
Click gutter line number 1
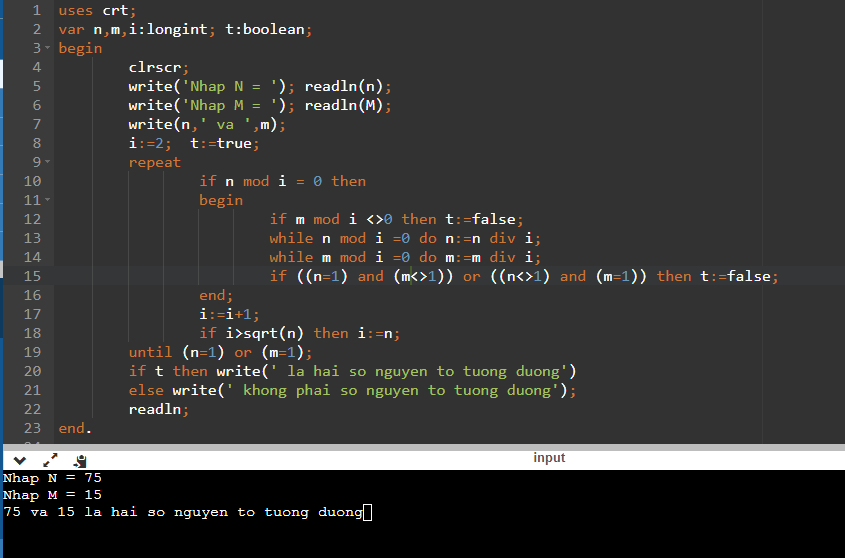click(36, 10)
